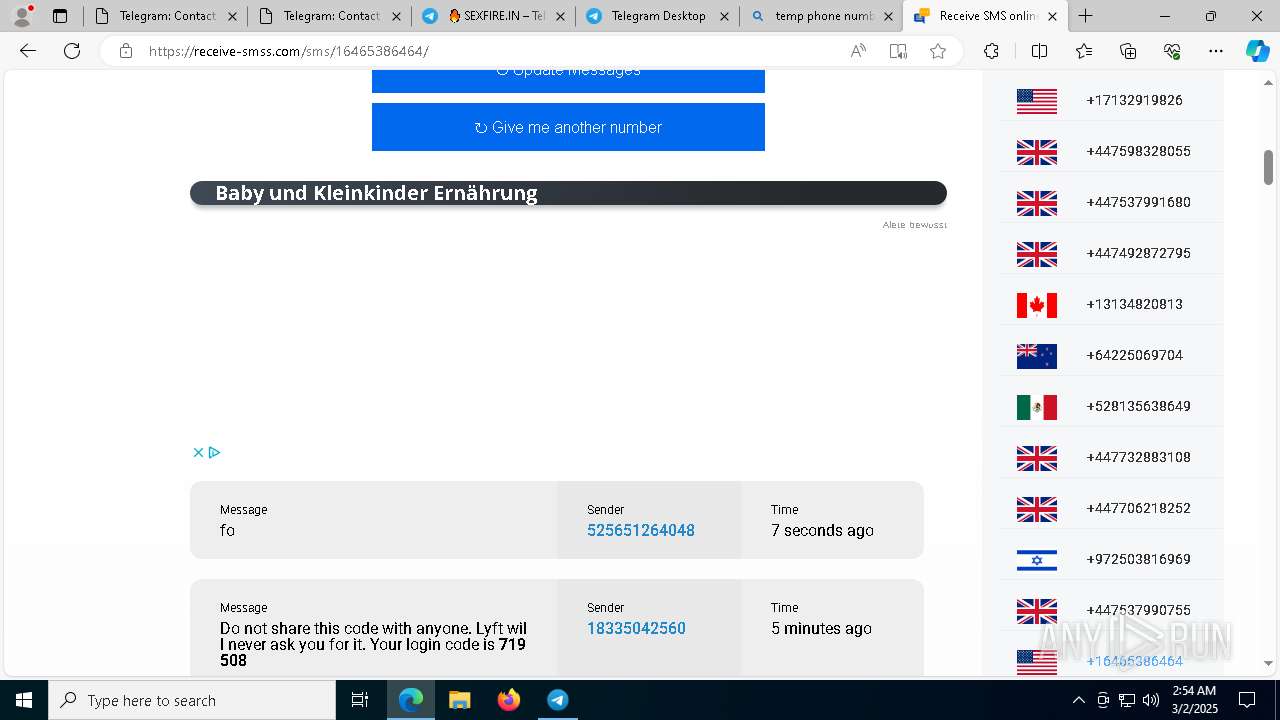Select Israeli number +972503816969

[1138, 559]
